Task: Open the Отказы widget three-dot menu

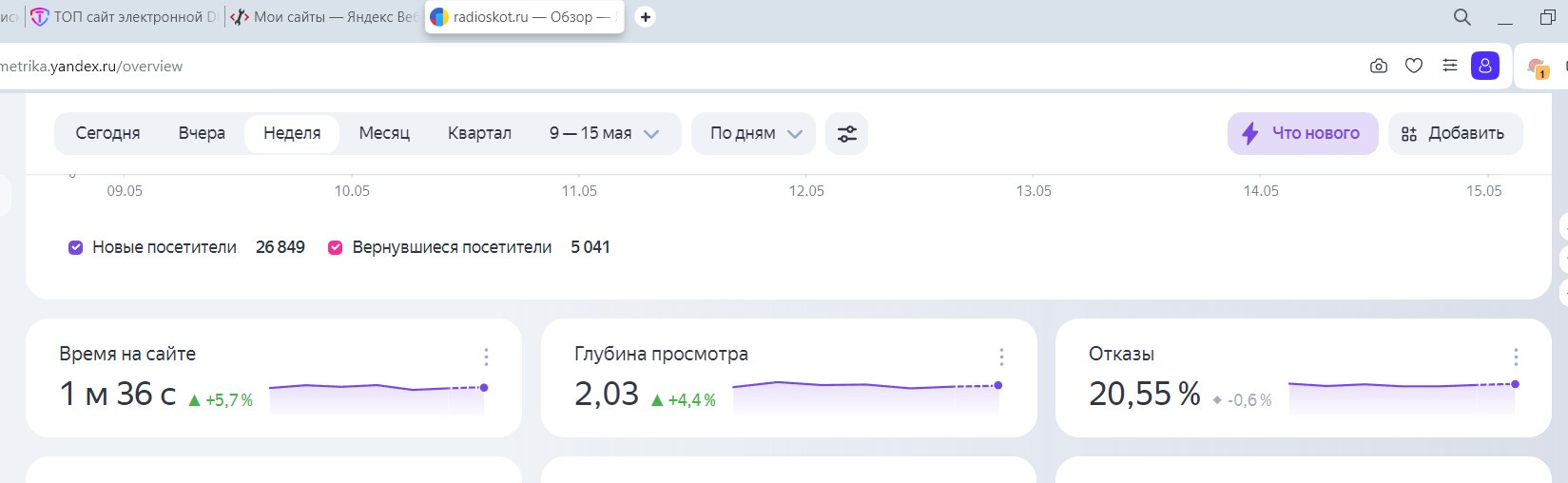Action: [x=1516, y=357]
